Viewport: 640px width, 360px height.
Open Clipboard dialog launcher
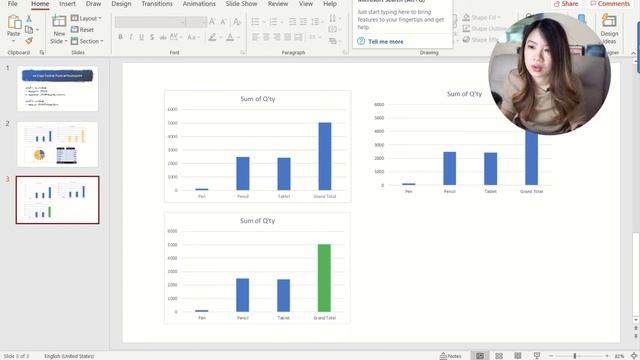[42, 53]
